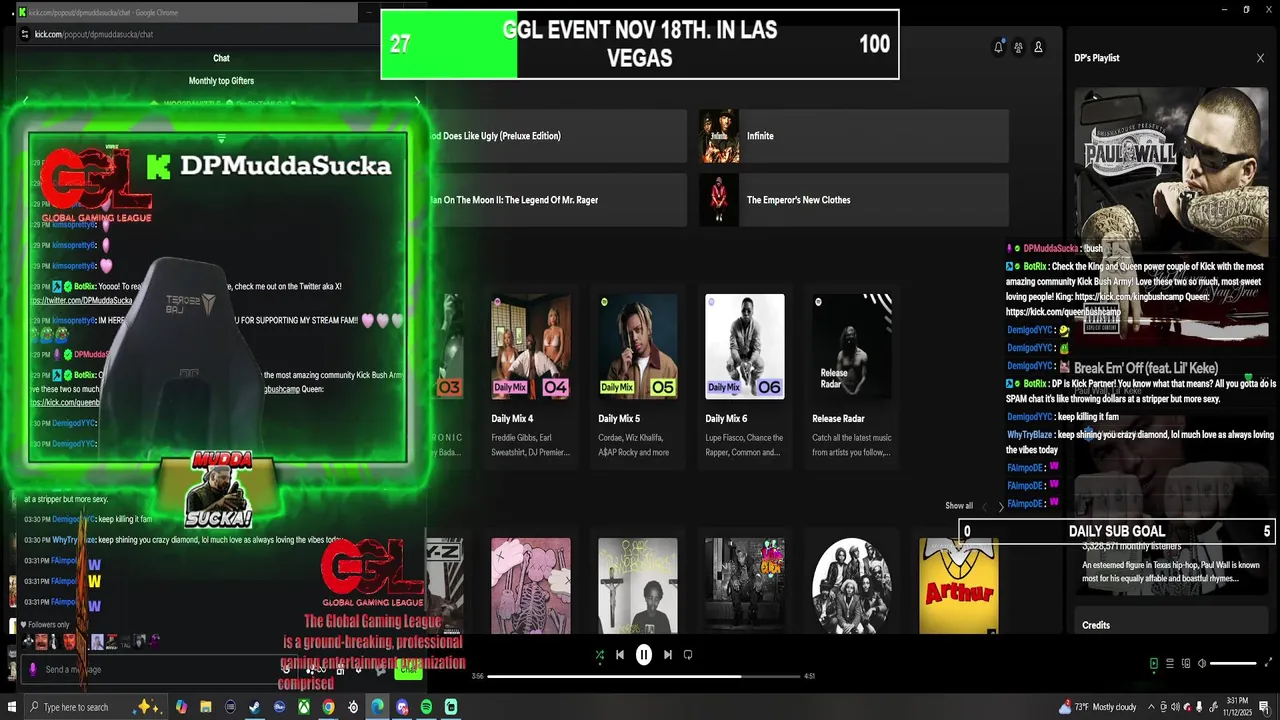Mute the Spotify volume speaker icon
The image size is (1280, 720).
[1202, 663]
